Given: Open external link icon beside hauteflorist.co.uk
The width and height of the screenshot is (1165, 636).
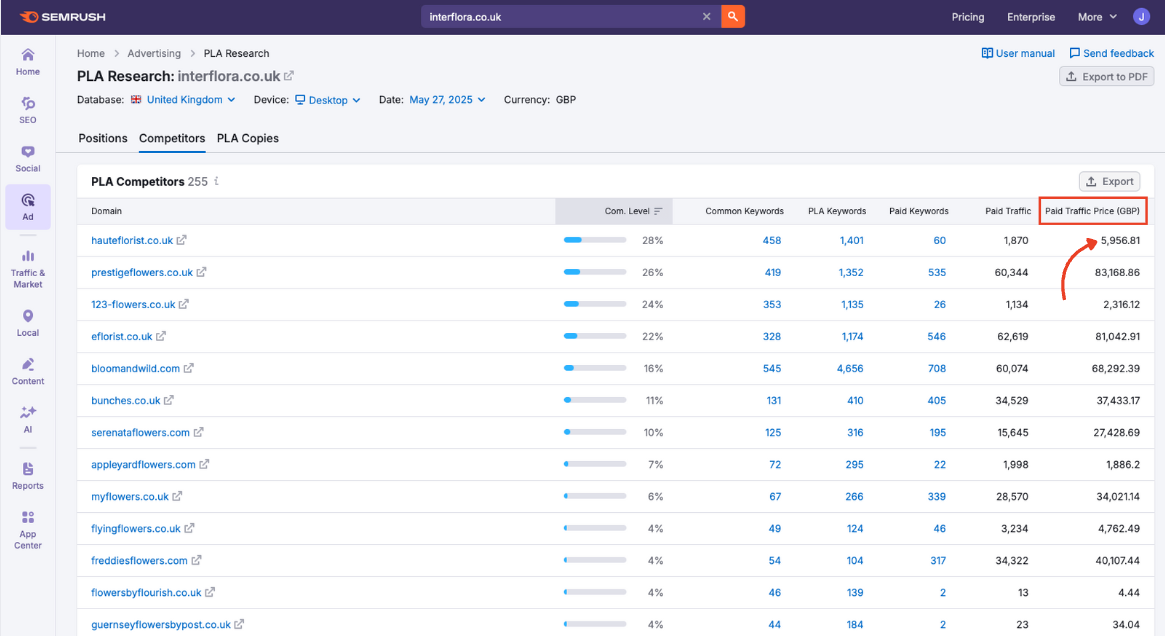Looking at the screenshot, I should 182,241.
